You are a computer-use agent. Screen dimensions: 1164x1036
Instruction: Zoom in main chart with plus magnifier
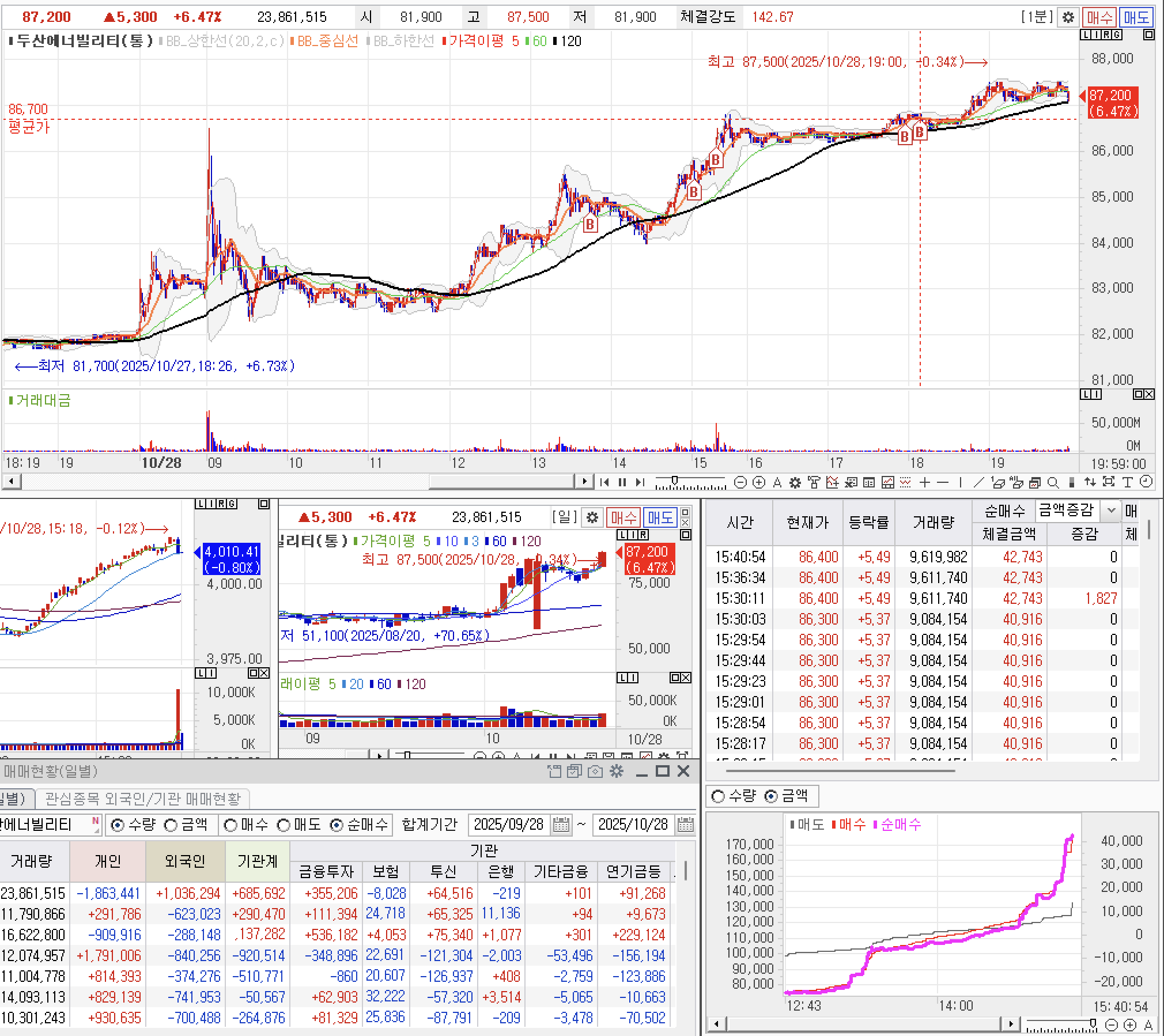pos(759,482)
